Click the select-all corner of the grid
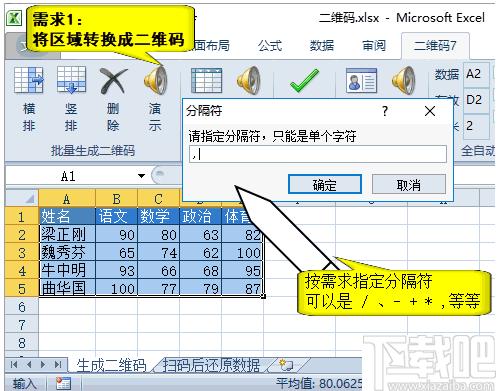Screen dimensions: 498x391 pyautogui.click(x=22, y=199)
